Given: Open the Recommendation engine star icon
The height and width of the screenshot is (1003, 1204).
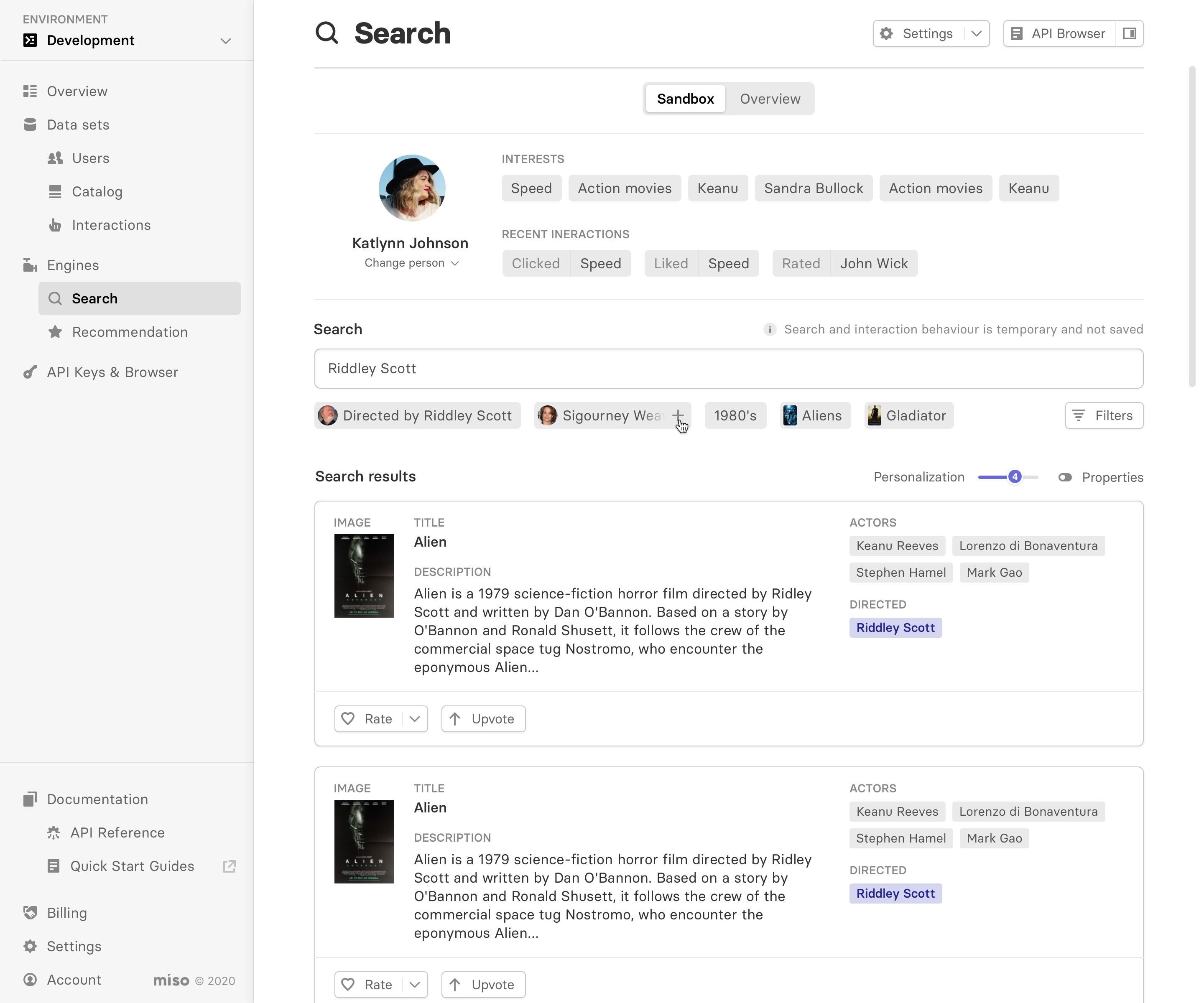Looking at the screenshot, I should (55, 332).
